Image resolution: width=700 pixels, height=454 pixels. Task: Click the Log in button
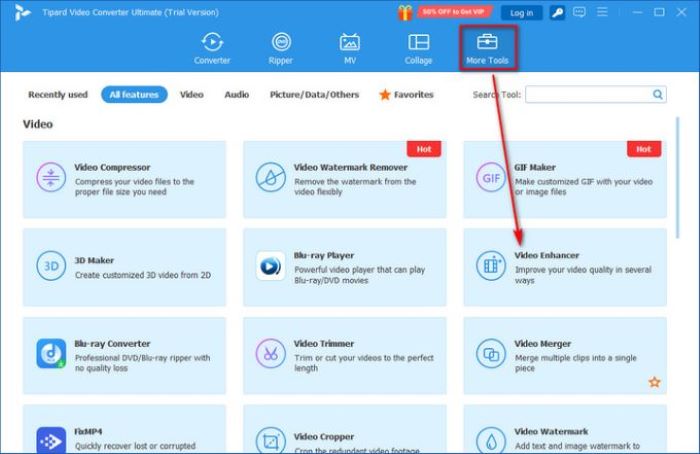(521, 13)
